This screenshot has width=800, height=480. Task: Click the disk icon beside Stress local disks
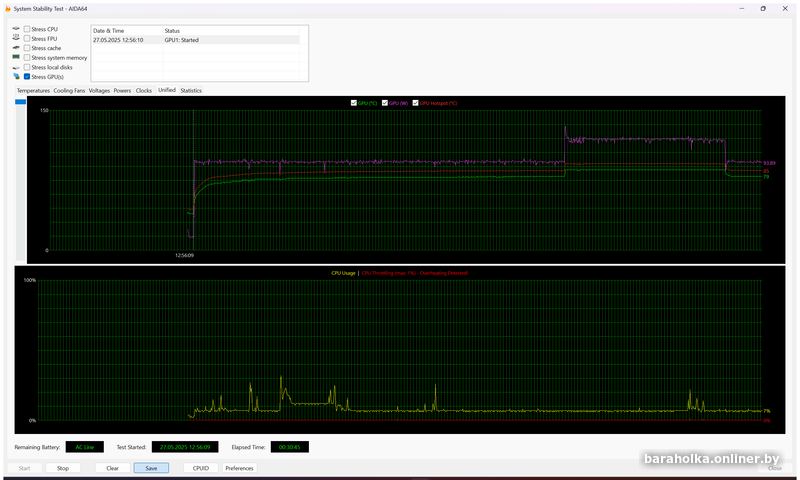(x=16, y=67)
